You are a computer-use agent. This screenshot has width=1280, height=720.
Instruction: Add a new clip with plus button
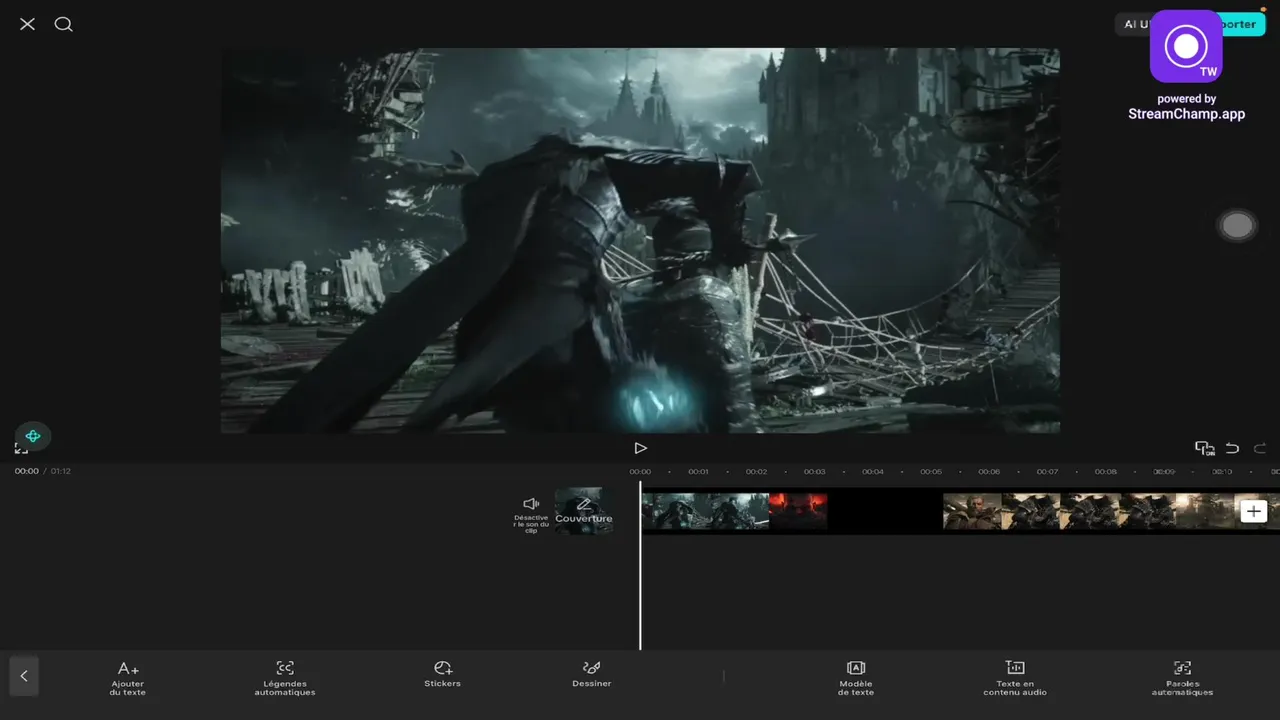tap(1254, 511)
